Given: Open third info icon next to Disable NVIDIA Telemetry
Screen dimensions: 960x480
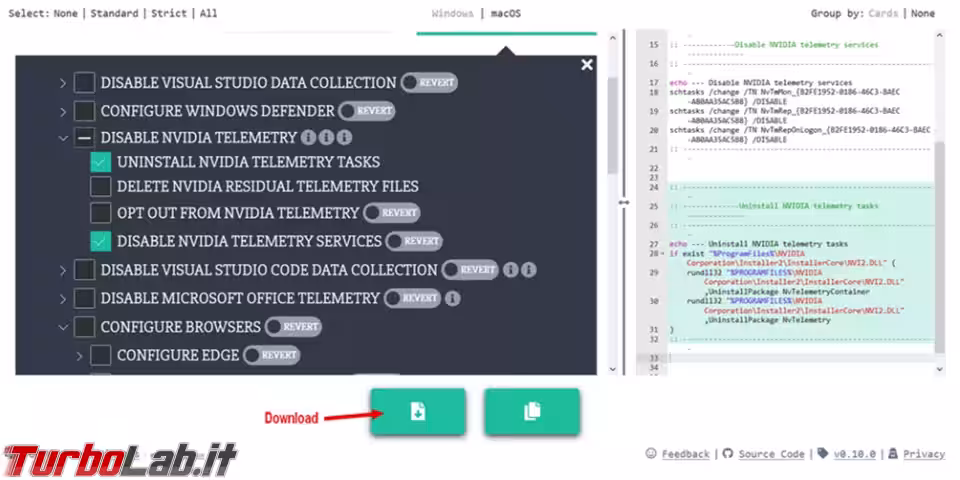Looking at the screenshot, I should pyautogui.click(x=345, y=138).
